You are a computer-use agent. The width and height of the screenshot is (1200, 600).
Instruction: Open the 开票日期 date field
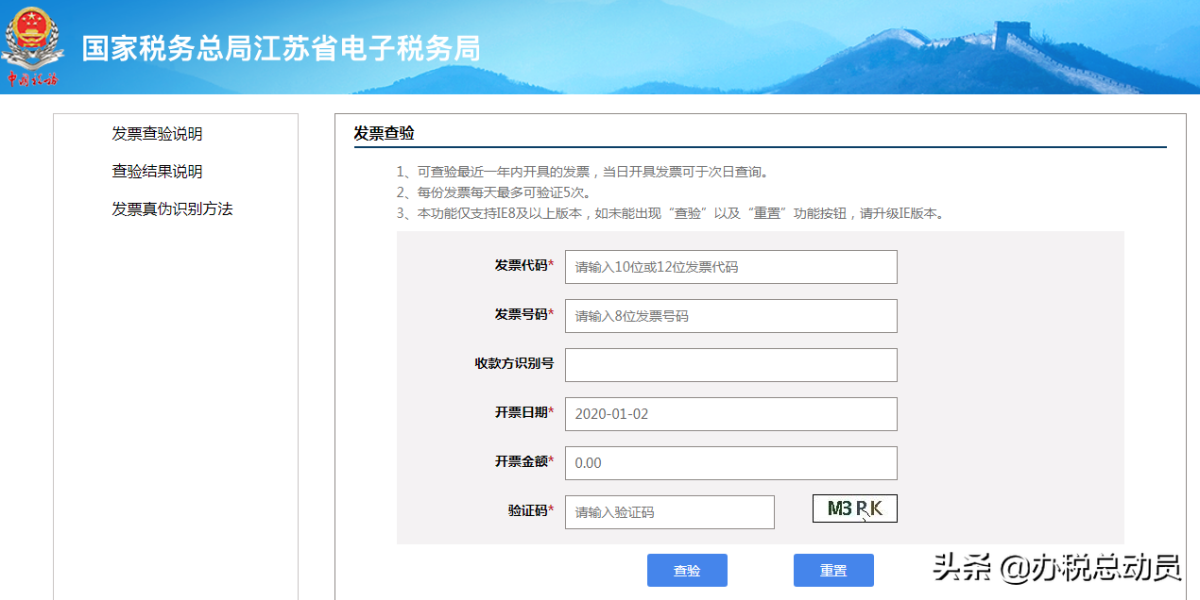(730, 414)
